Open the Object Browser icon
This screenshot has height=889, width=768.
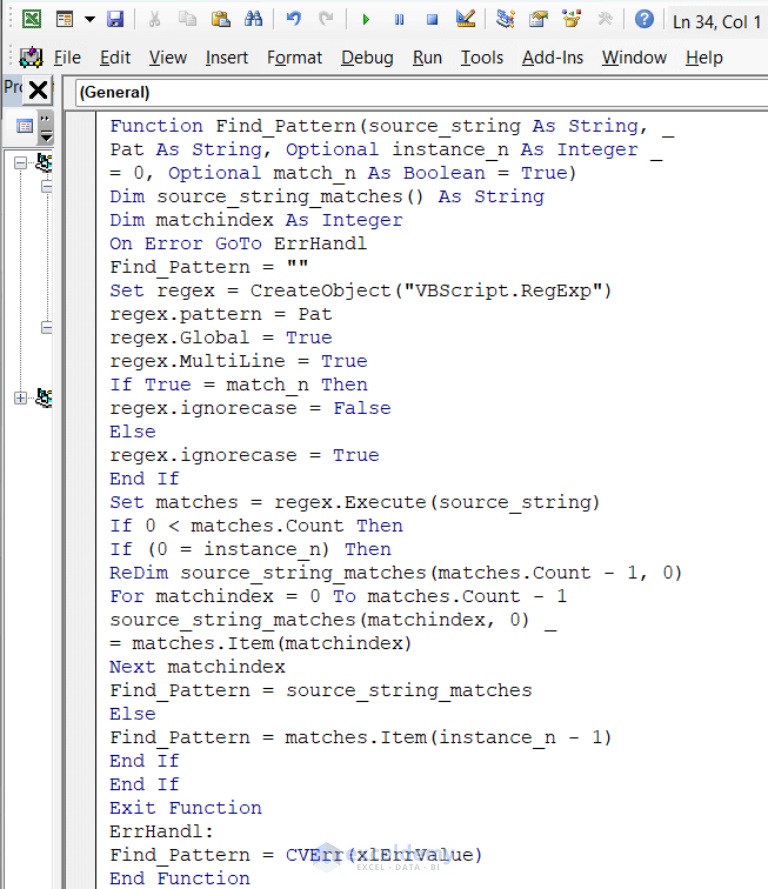click(x=572, y=20)
